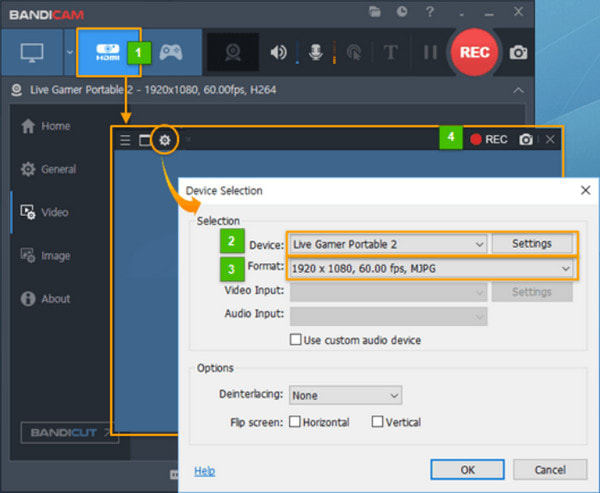The height and width of the screenshot is (493, 600).
Task: Select Screen Recording mode monitor icon
Action: [32, 52]
